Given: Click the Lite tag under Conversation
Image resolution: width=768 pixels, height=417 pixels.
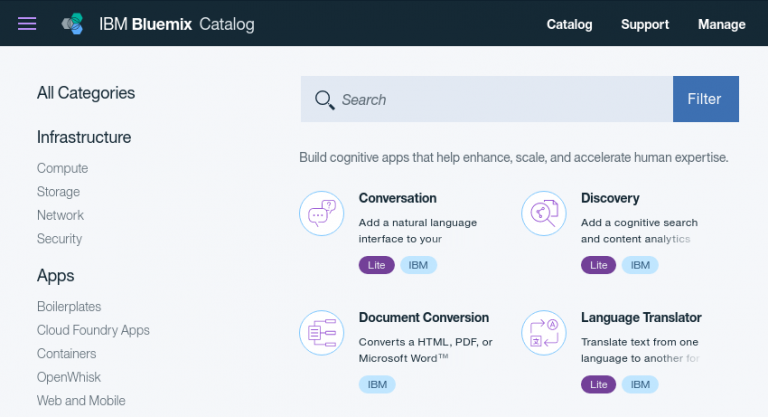Looking at the screenshot, I should point(376,265).
